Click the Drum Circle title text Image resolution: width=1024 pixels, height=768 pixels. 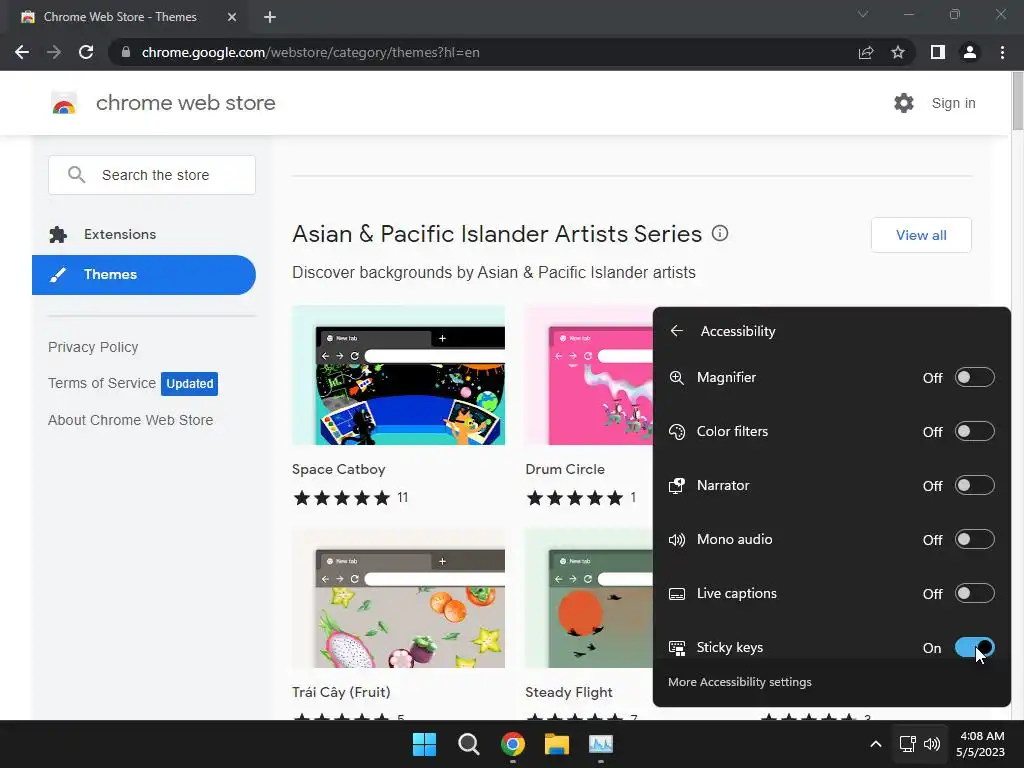click(x=565, y=469)
